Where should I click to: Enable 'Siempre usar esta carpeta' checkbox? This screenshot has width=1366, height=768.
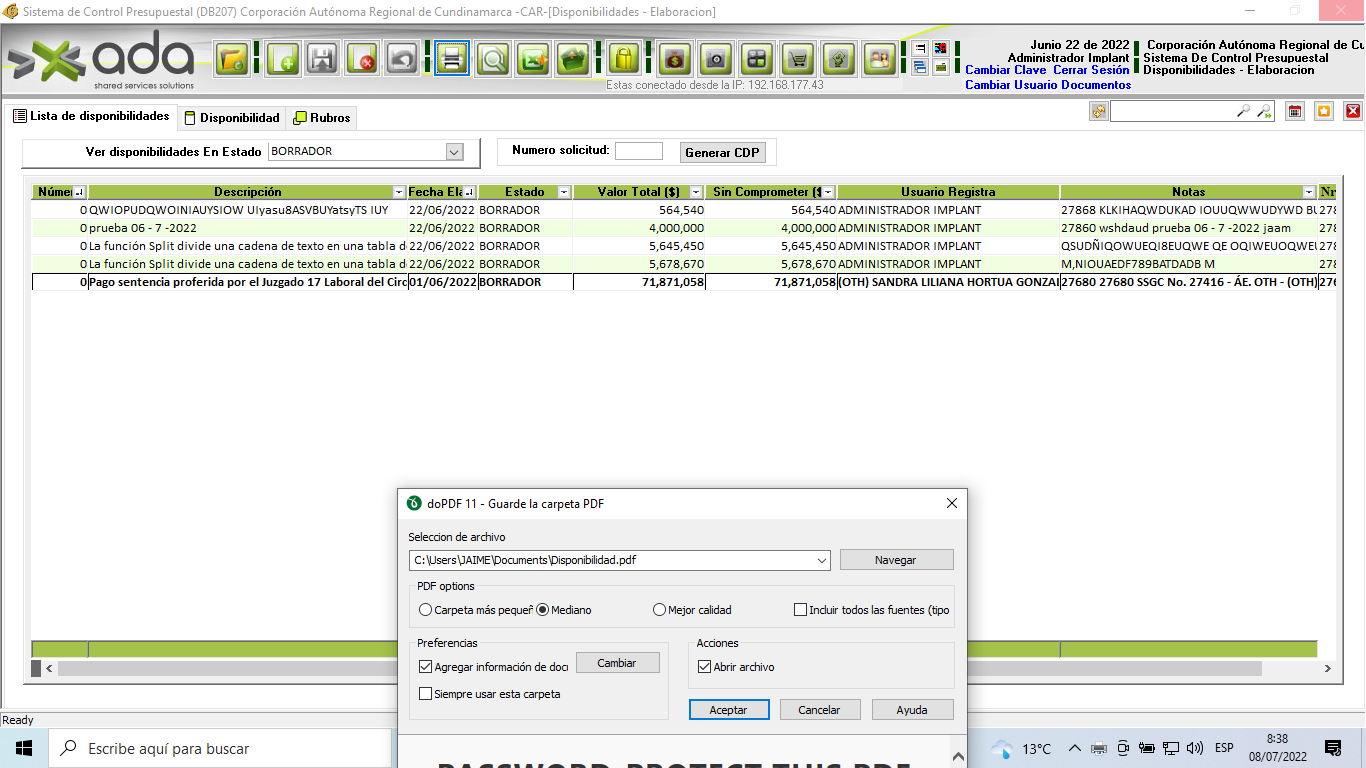click(426, 694)
